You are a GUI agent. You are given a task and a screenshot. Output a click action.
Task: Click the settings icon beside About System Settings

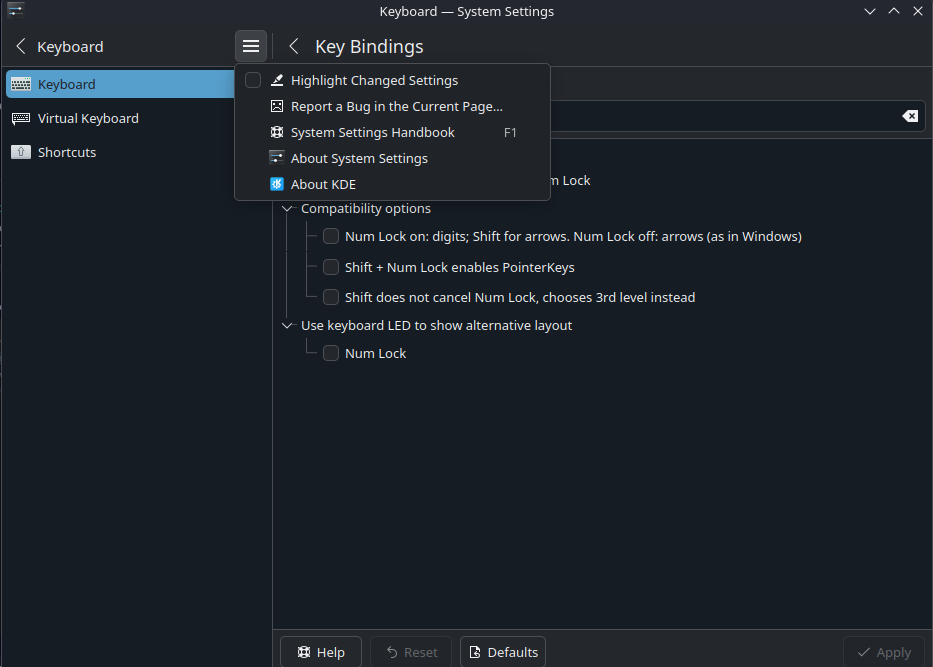277,158
